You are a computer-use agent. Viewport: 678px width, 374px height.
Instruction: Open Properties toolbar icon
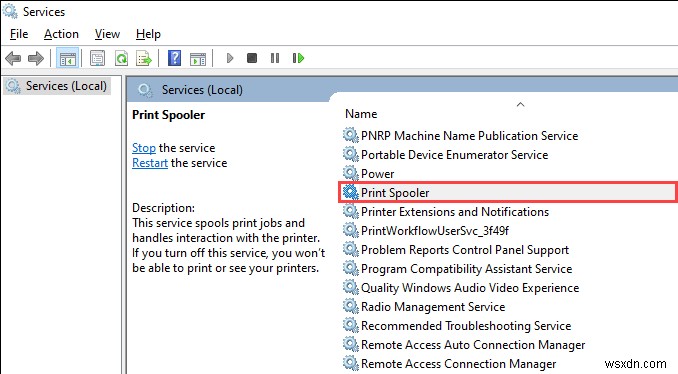[97, 58]
